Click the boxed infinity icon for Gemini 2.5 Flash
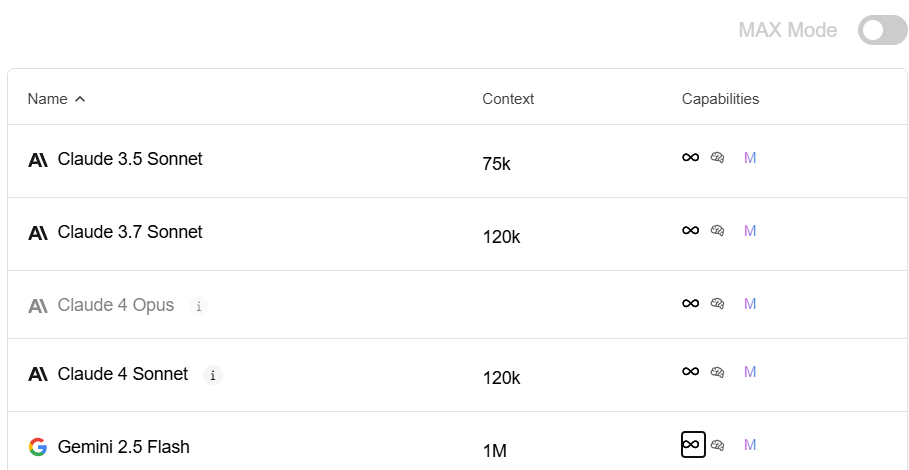 coord(693,445)
